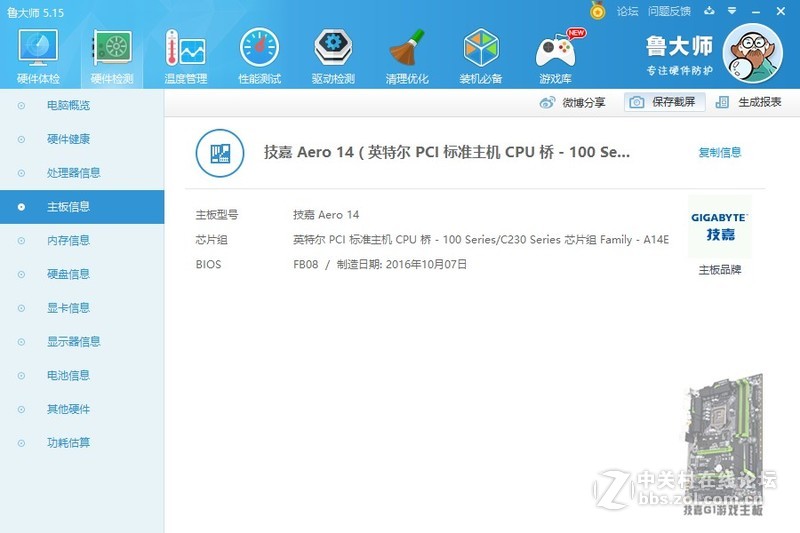This screenshot has width=800, height=533.
Task: Click 生成报表 generate report button
Action: click(748, 102)
